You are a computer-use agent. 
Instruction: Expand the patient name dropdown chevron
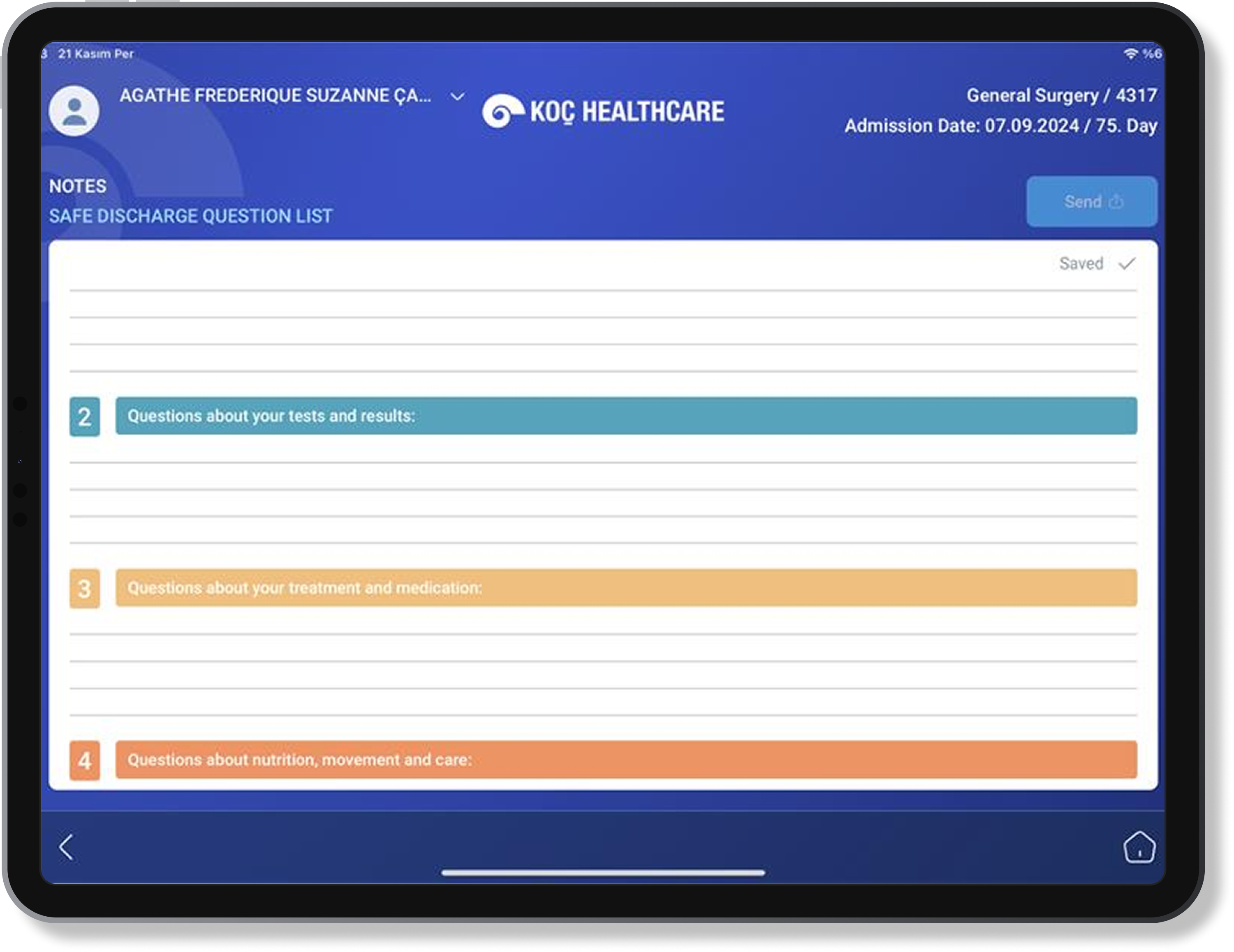[x=457, y=97]
